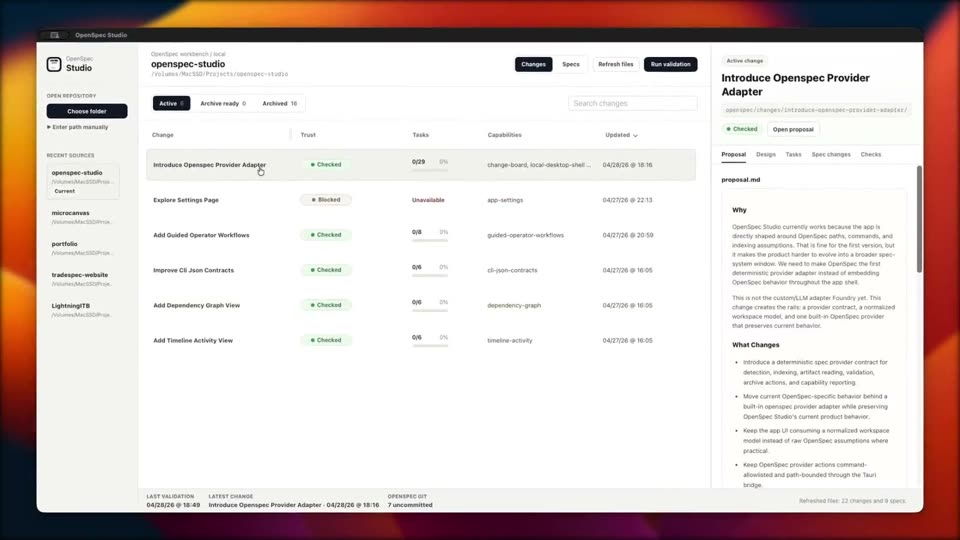Screen dimensions: 960x540
Task: Click the dependency-graph capability
Action: (514, 306)
